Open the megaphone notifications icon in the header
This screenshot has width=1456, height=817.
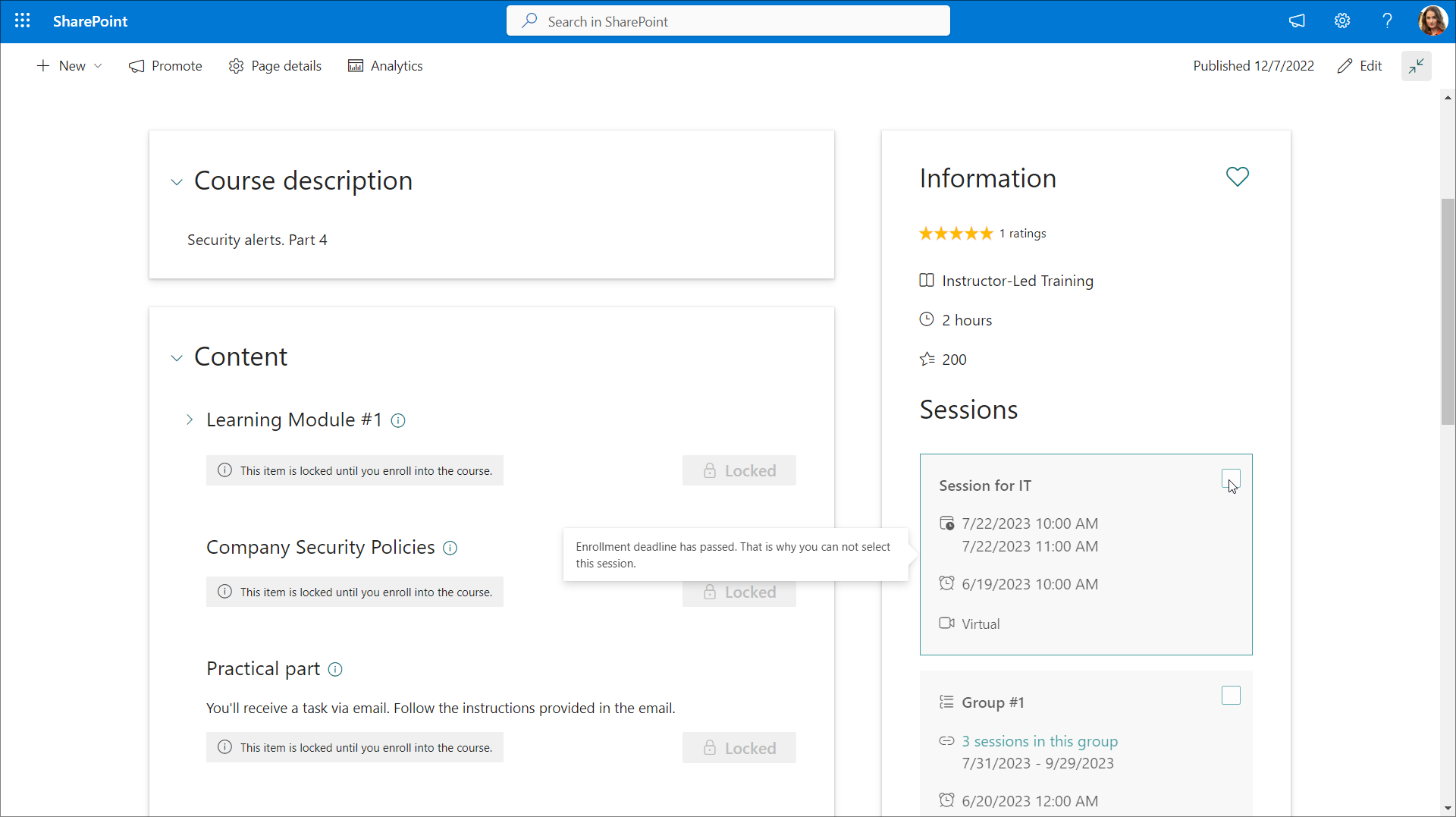pos(1297,21)
